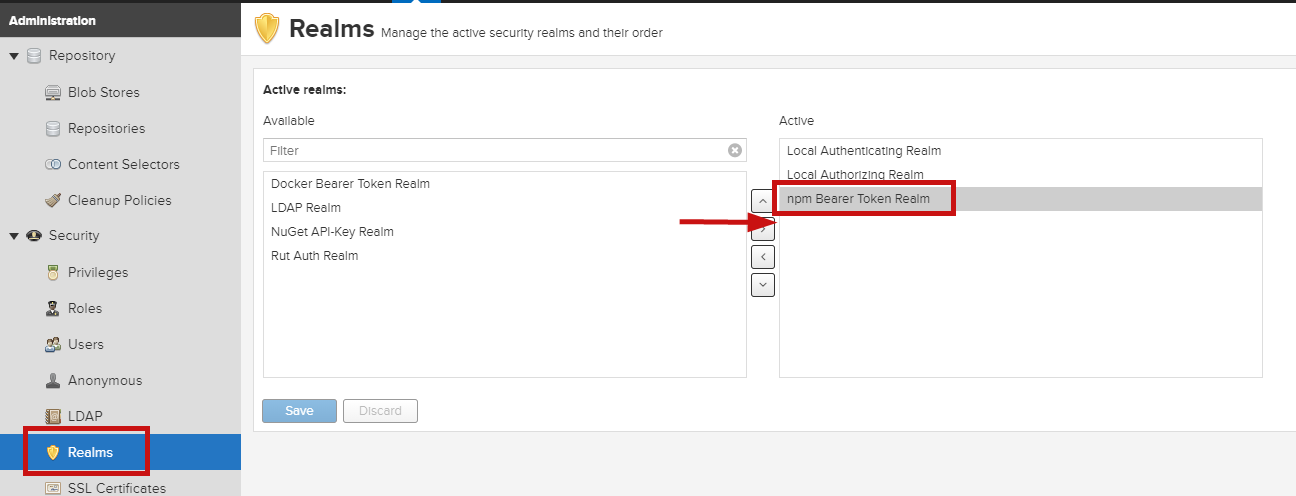Click the Save button

[x=299, y=411]
